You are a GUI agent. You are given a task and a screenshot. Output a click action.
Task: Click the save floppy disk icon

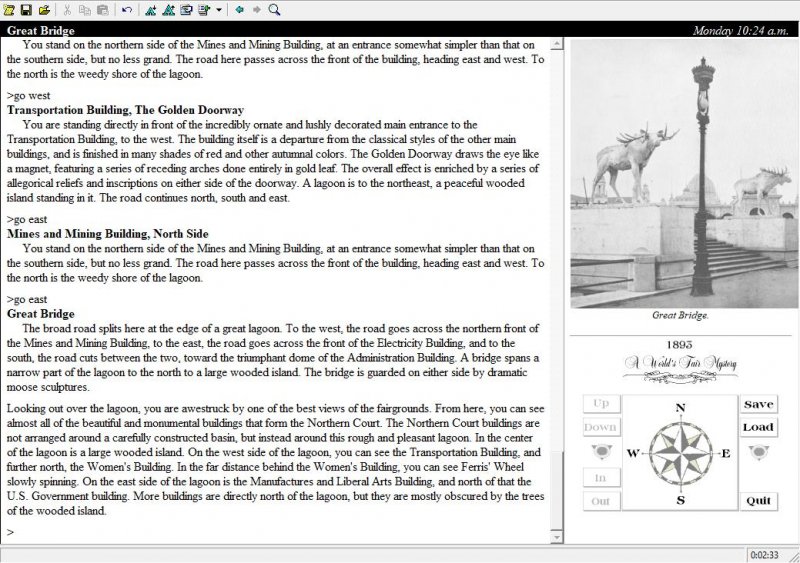coord(26,10)
